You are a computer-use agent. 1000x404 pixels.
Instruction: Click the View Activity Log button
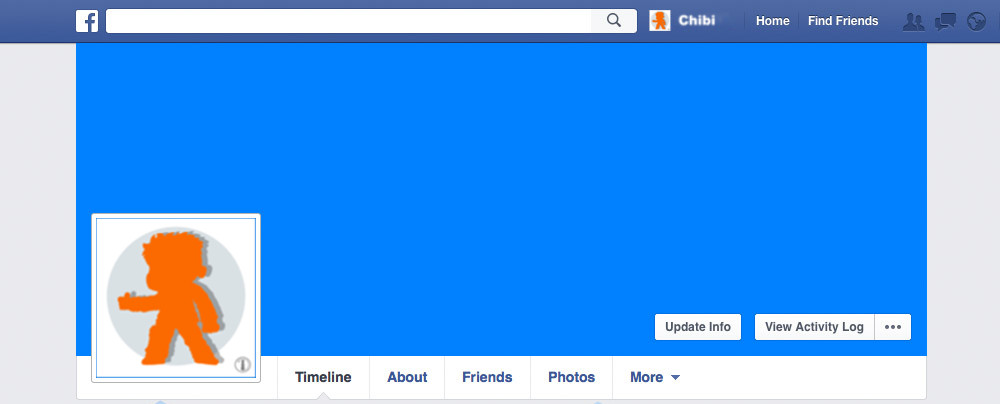click(814, 327)
